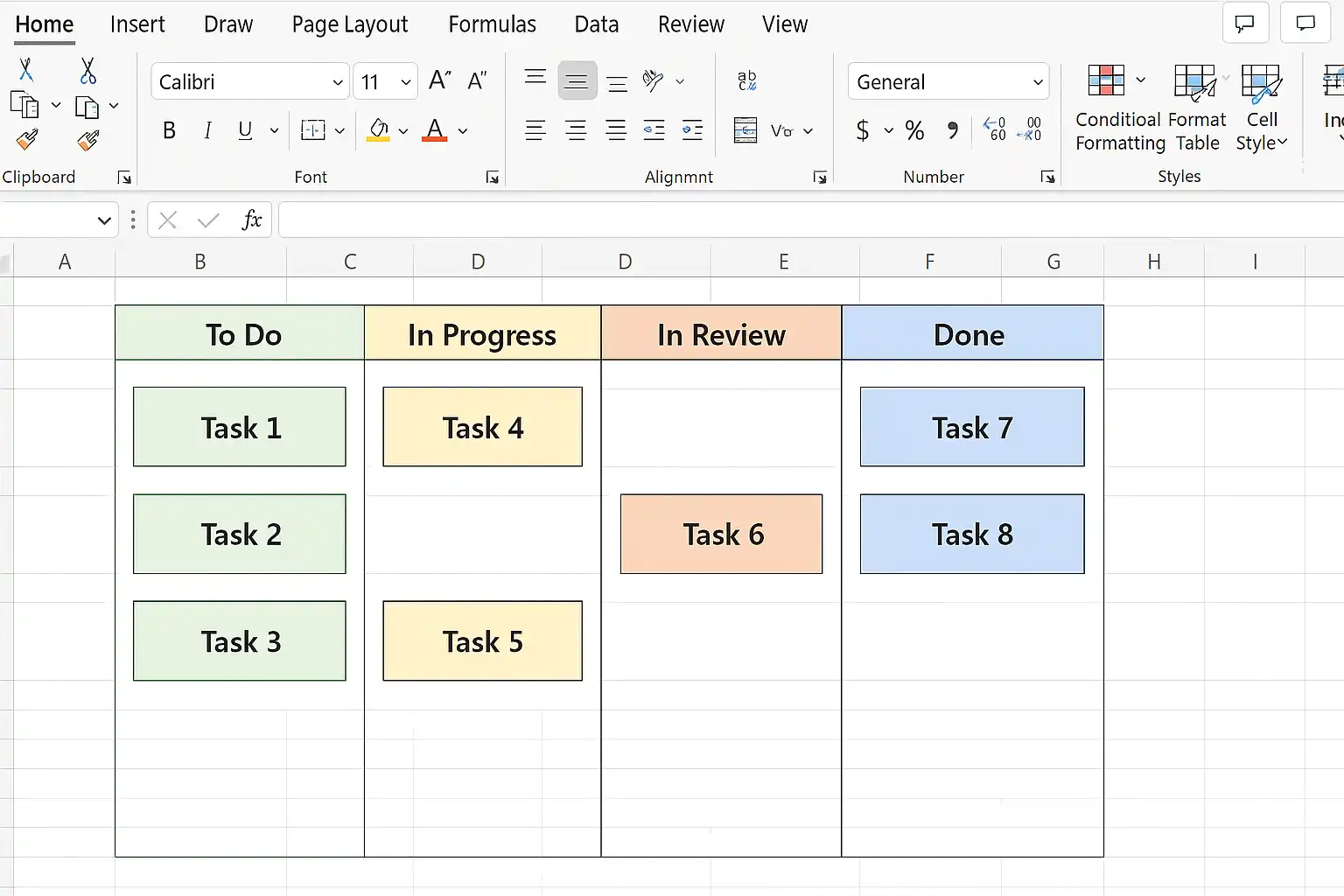Click the Insert Function fx icon
Image resolution: width=1344 pixels, height=896 pixels.
(251, 220)
